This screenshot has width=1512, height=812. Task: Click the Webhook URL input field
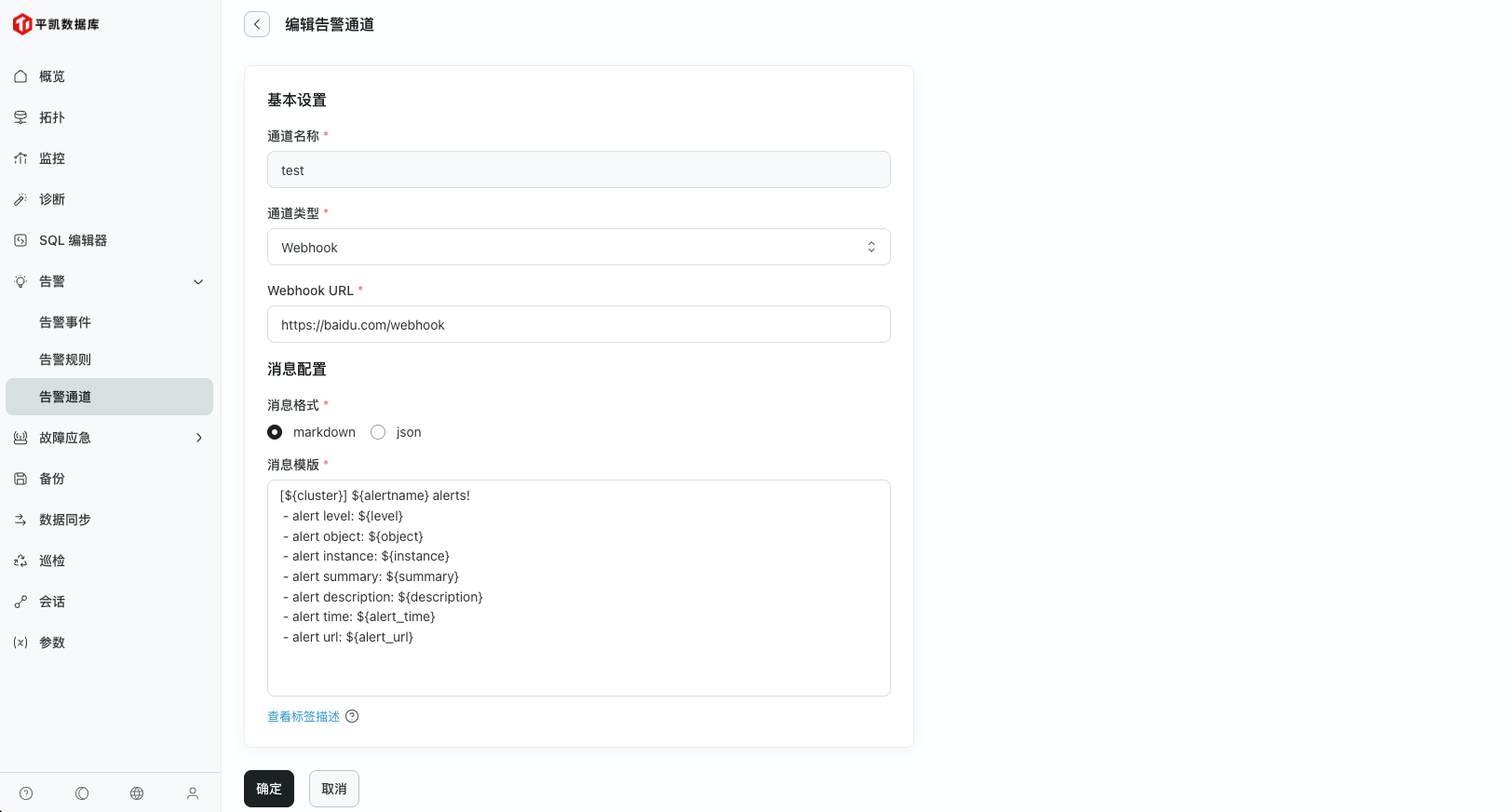578,324
